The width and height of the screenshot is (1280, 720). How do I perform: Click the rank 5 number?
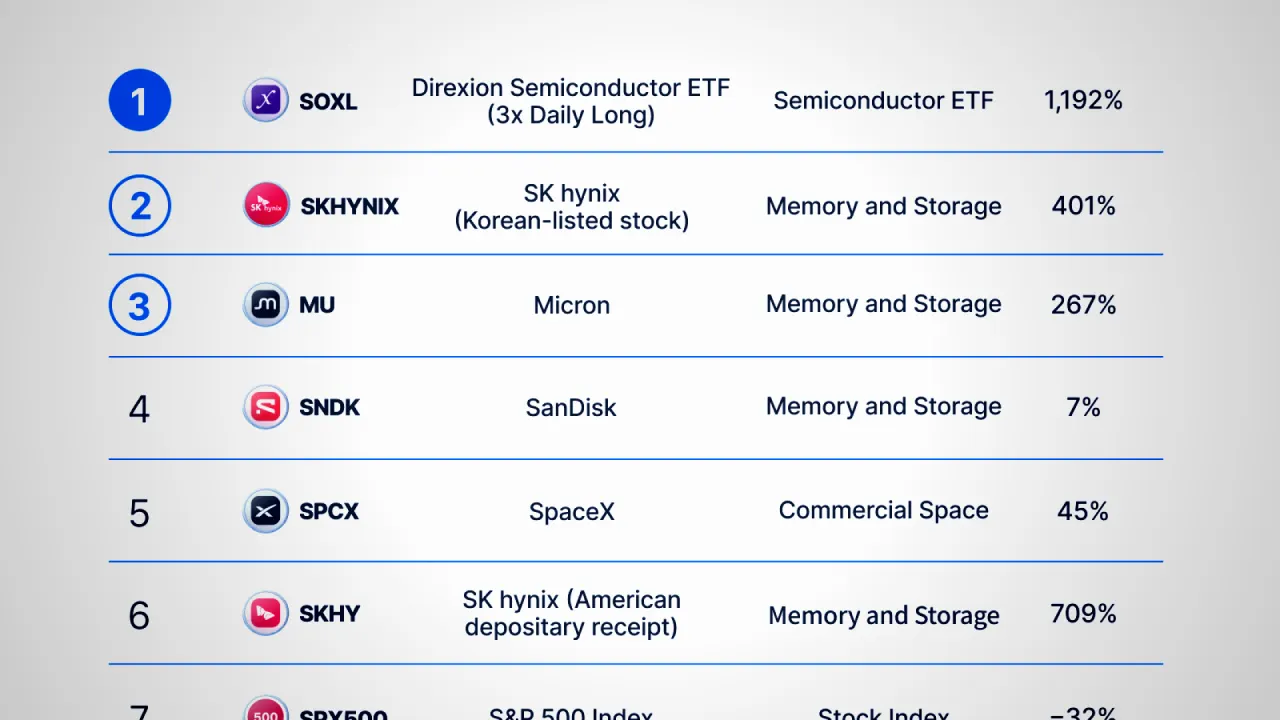coord(139,513)
